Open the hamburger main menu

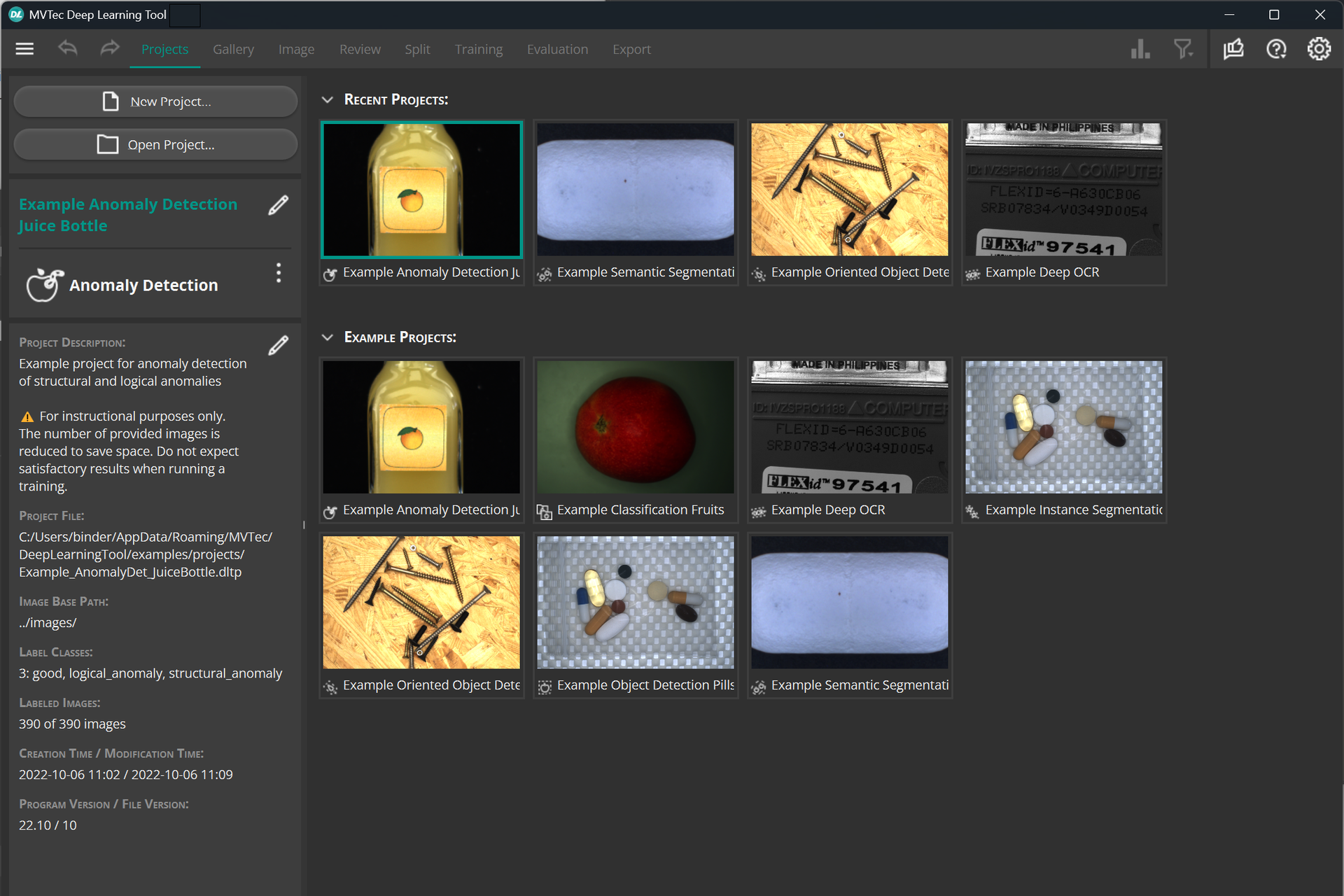pos(24,49)
